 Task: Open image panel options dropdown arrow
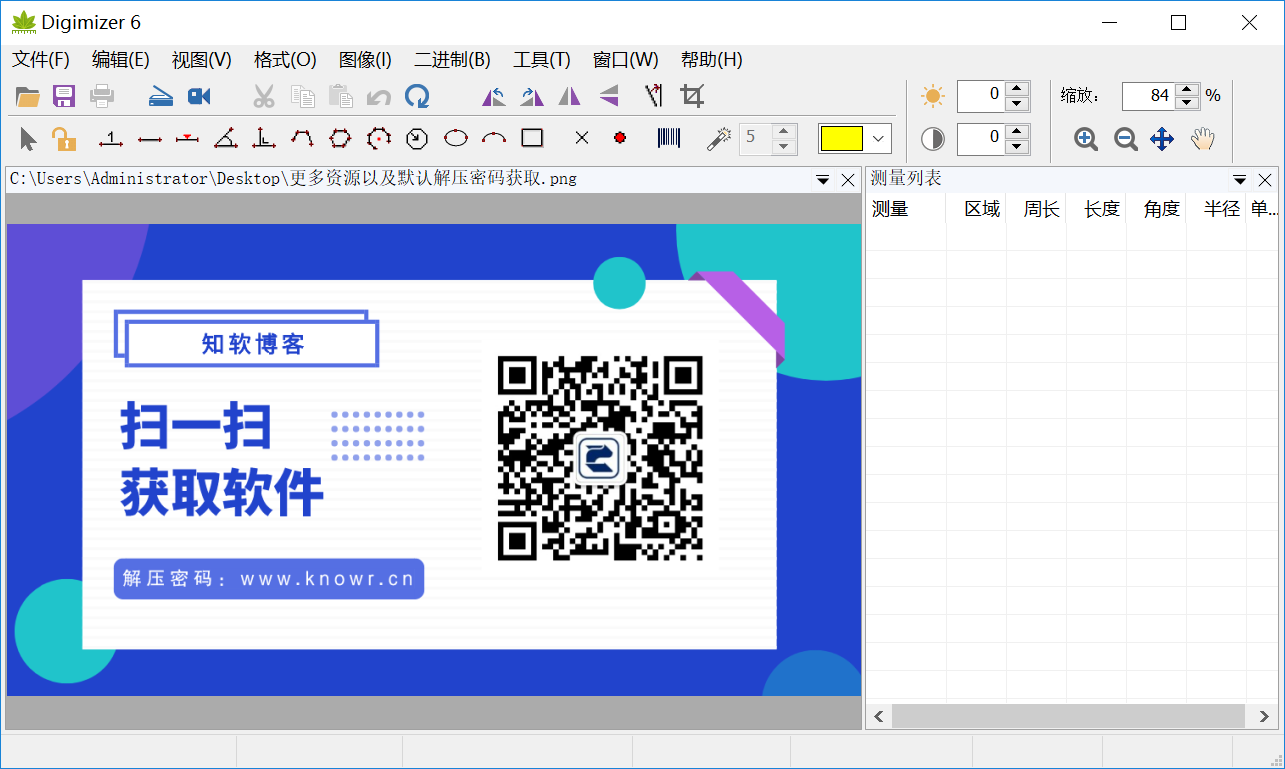point(823,180)
